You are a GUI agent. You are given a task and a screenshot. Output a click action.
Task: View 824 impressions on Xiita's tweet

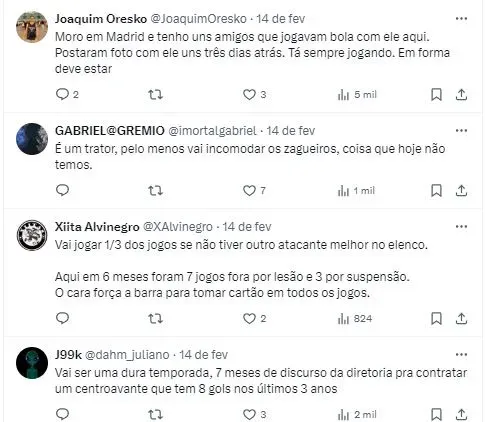[355, 319]
